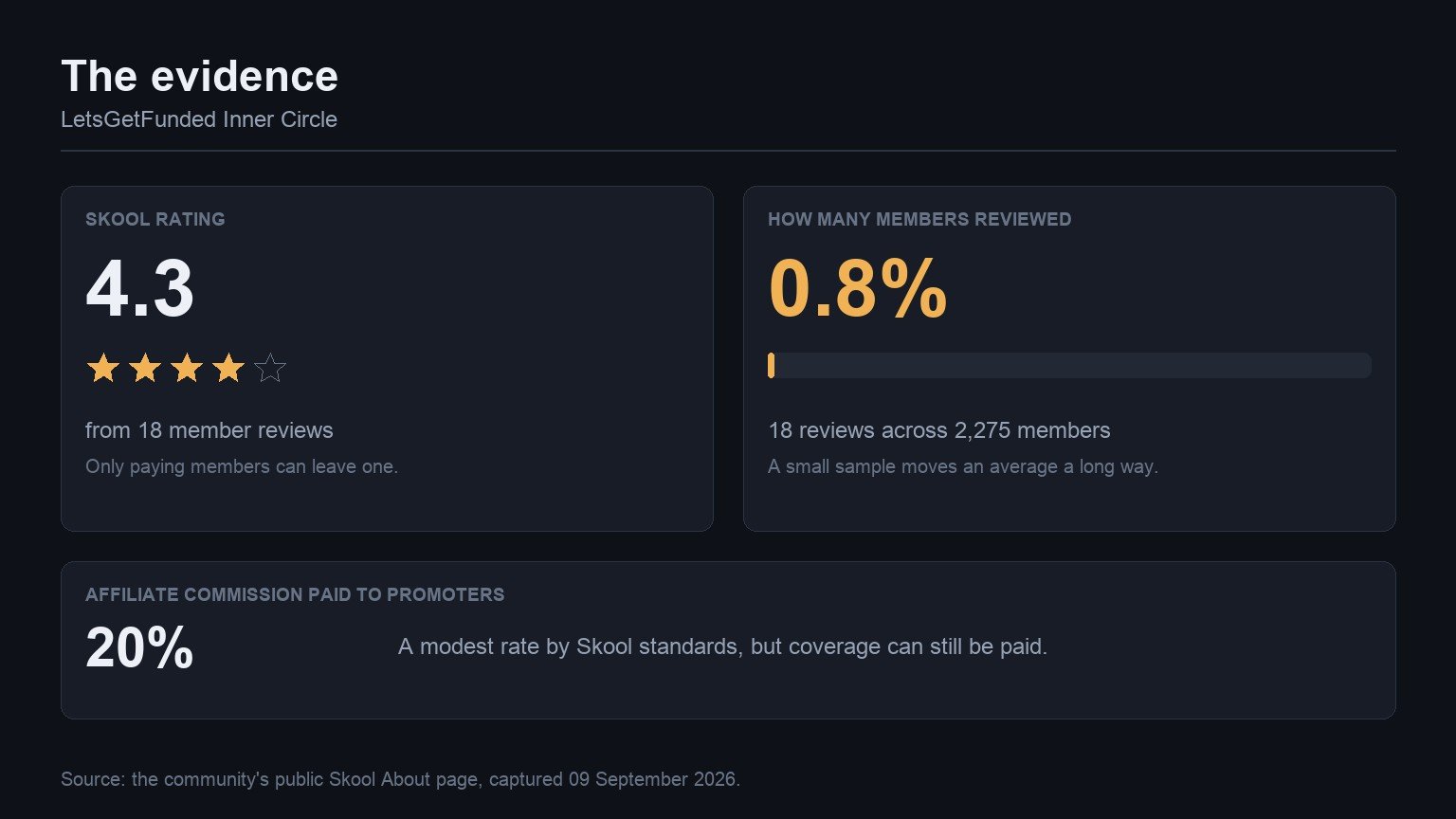Click the first filled gold star
This screenshot has width=1456, height=819.
pos(102,368)
